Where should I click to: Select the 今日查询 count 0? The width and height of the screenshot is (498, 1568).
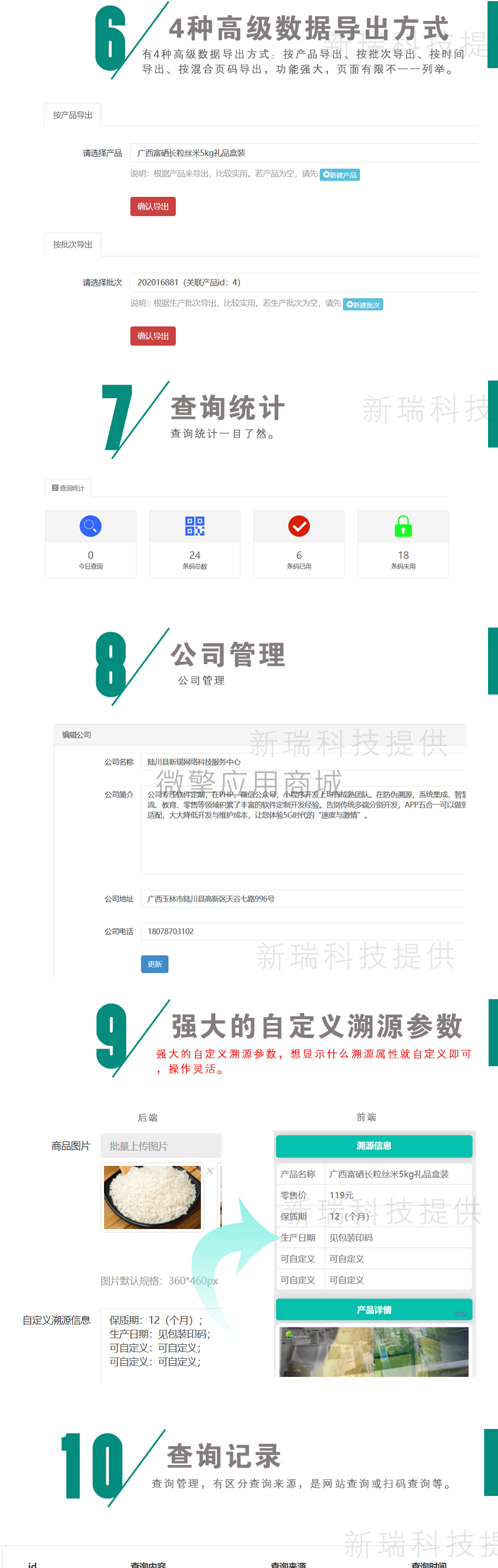click(91, 555)
